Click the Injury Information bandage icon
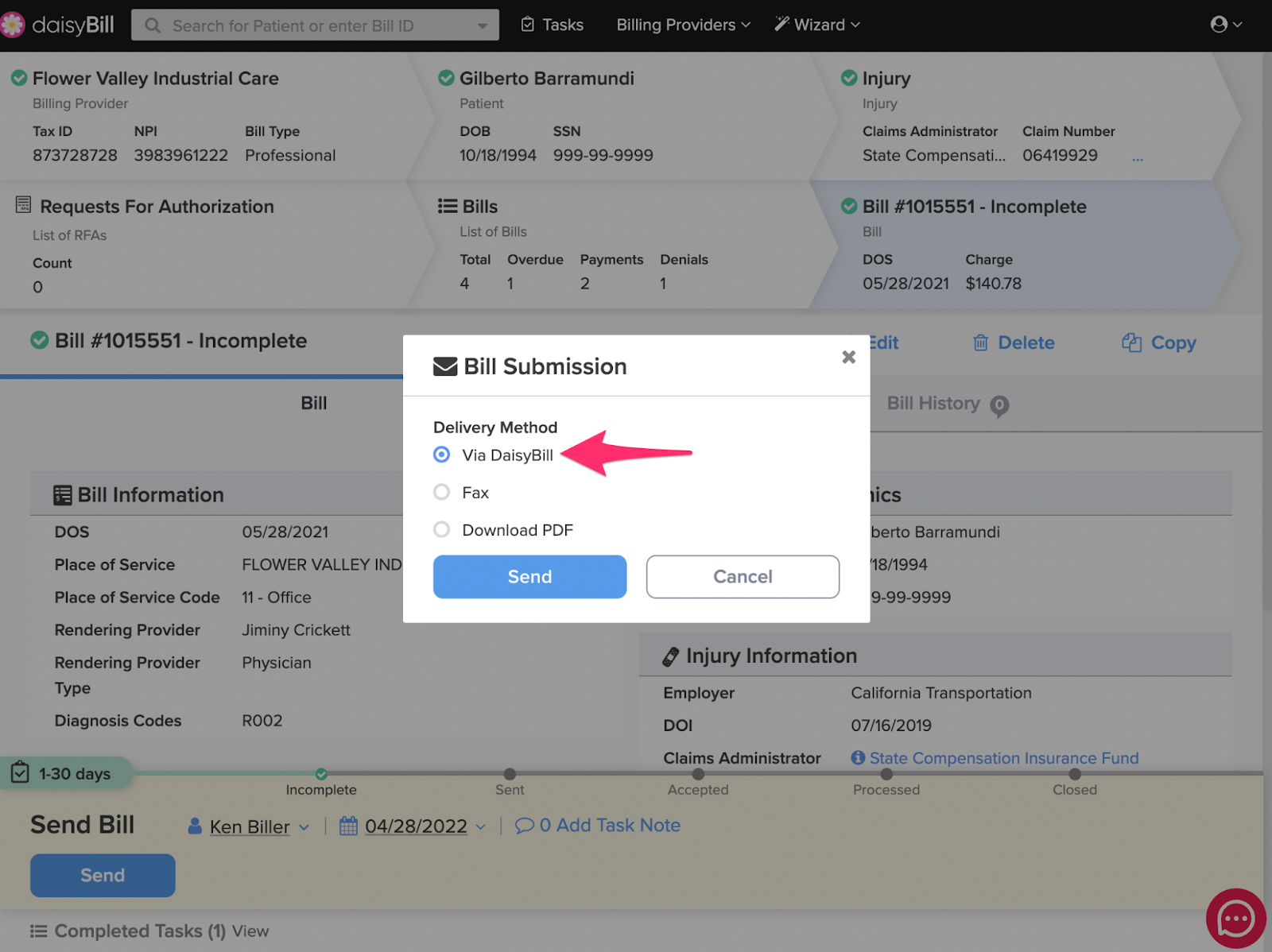1272x952 pixels. (x=671, y=656)
